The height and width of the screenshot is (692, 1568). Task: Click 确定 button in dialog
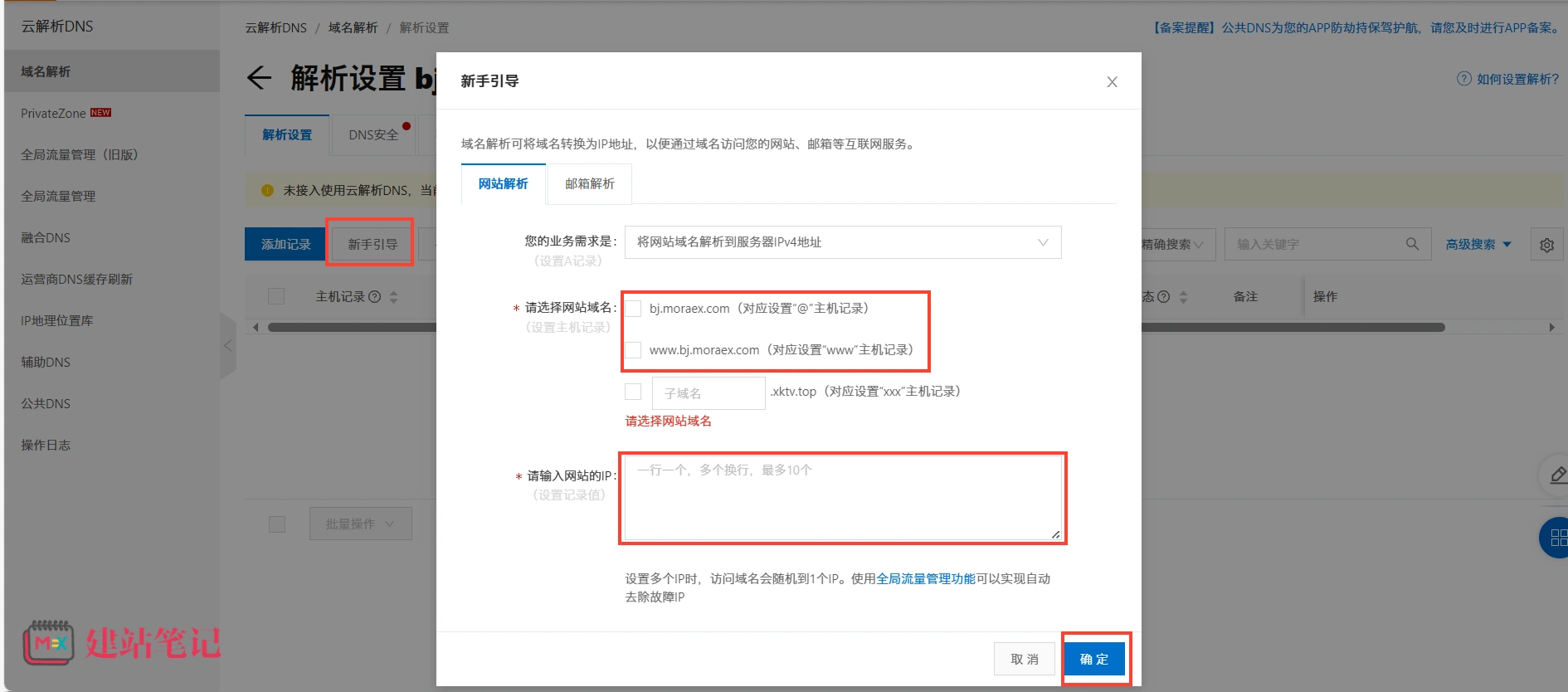tap(1094, 659)
